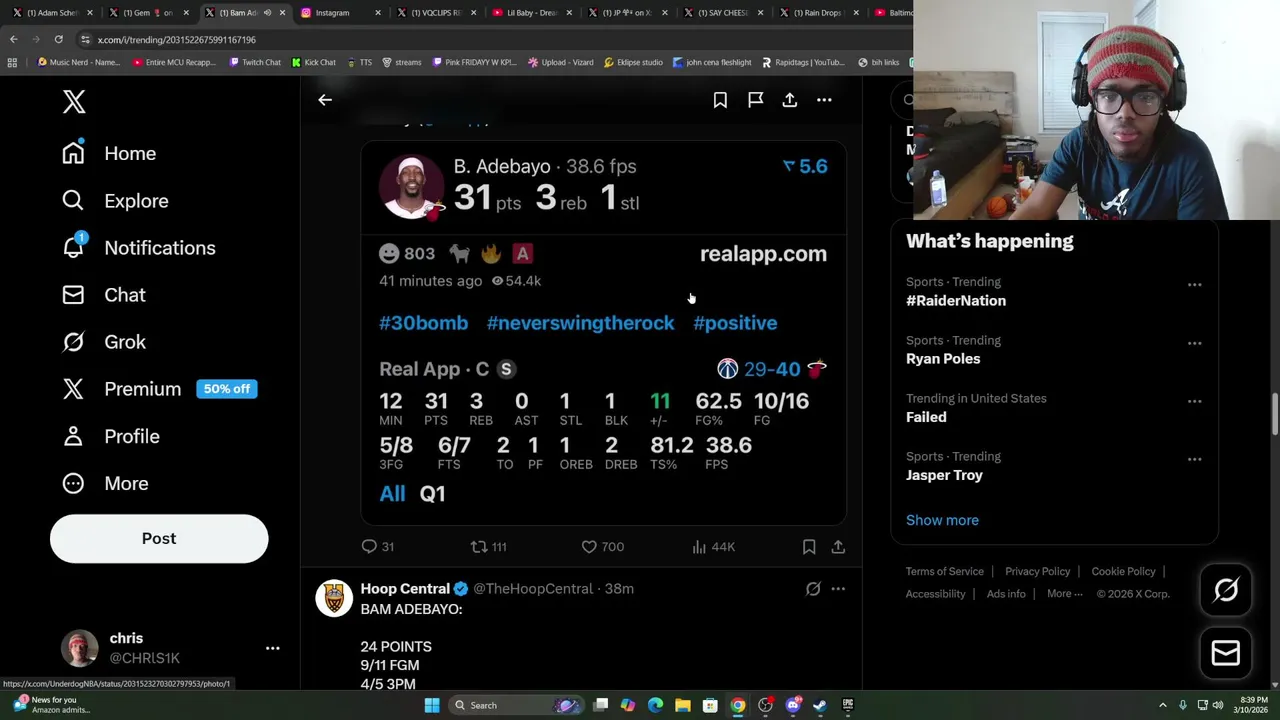Click Show more under What's happening

click(x=942, y=520)
